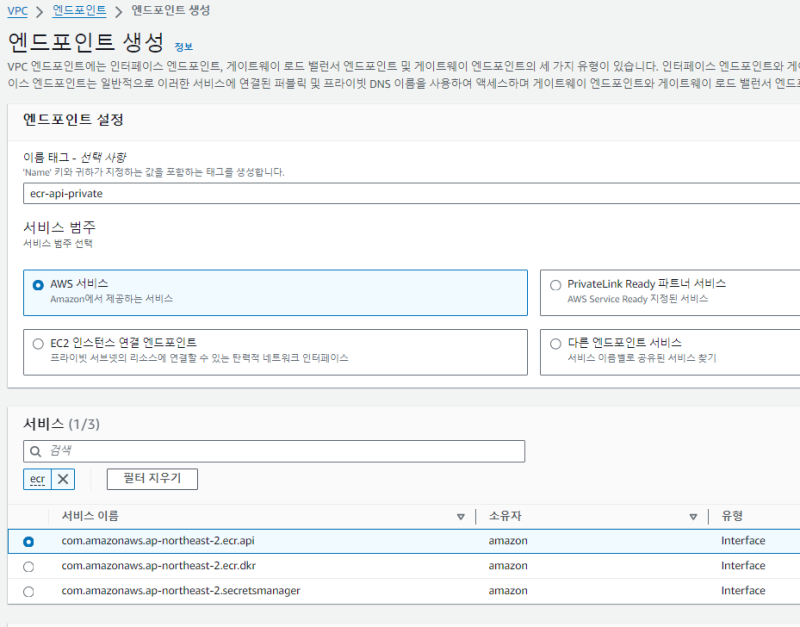Sort by 서비스 이름 column arrow
The height and width of the screenshot is (627, 800).
click(460, 517)
